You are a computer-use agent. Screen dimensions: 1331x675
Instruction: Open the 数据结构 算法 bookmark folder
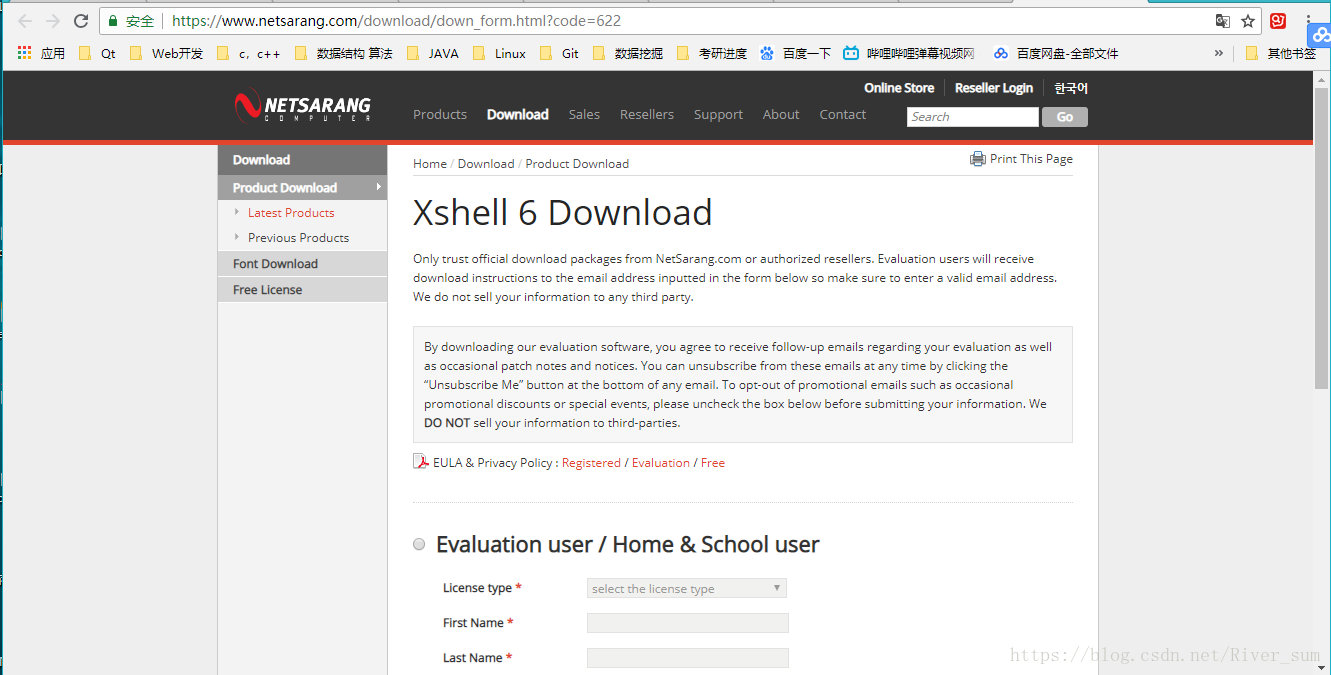(x=344, y=53)
